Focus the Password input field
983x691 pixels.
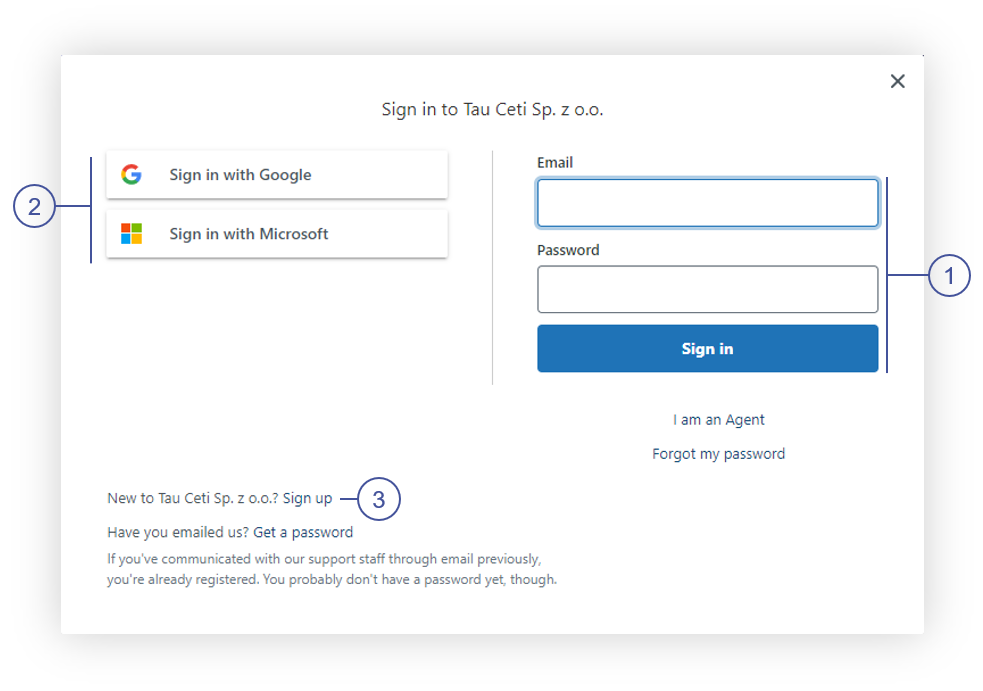(707, 289)
